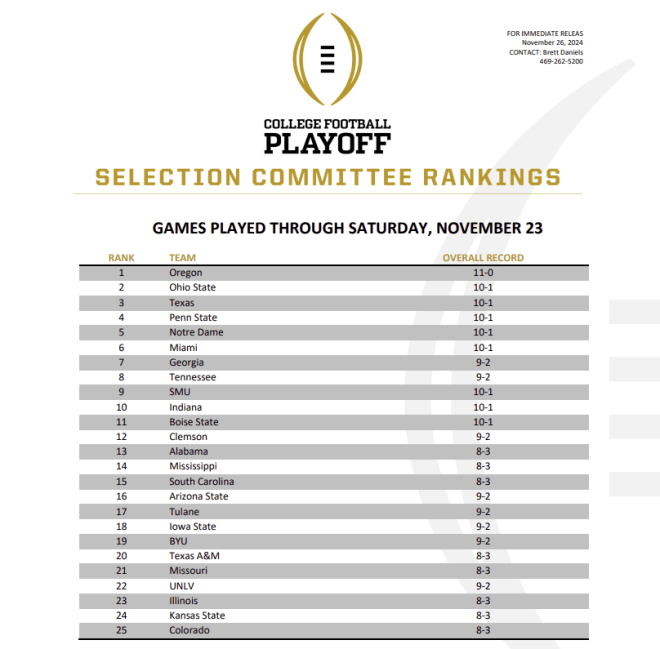
Task: Click the Selection Committee Rankings title
Action: (x=328, y=177)
